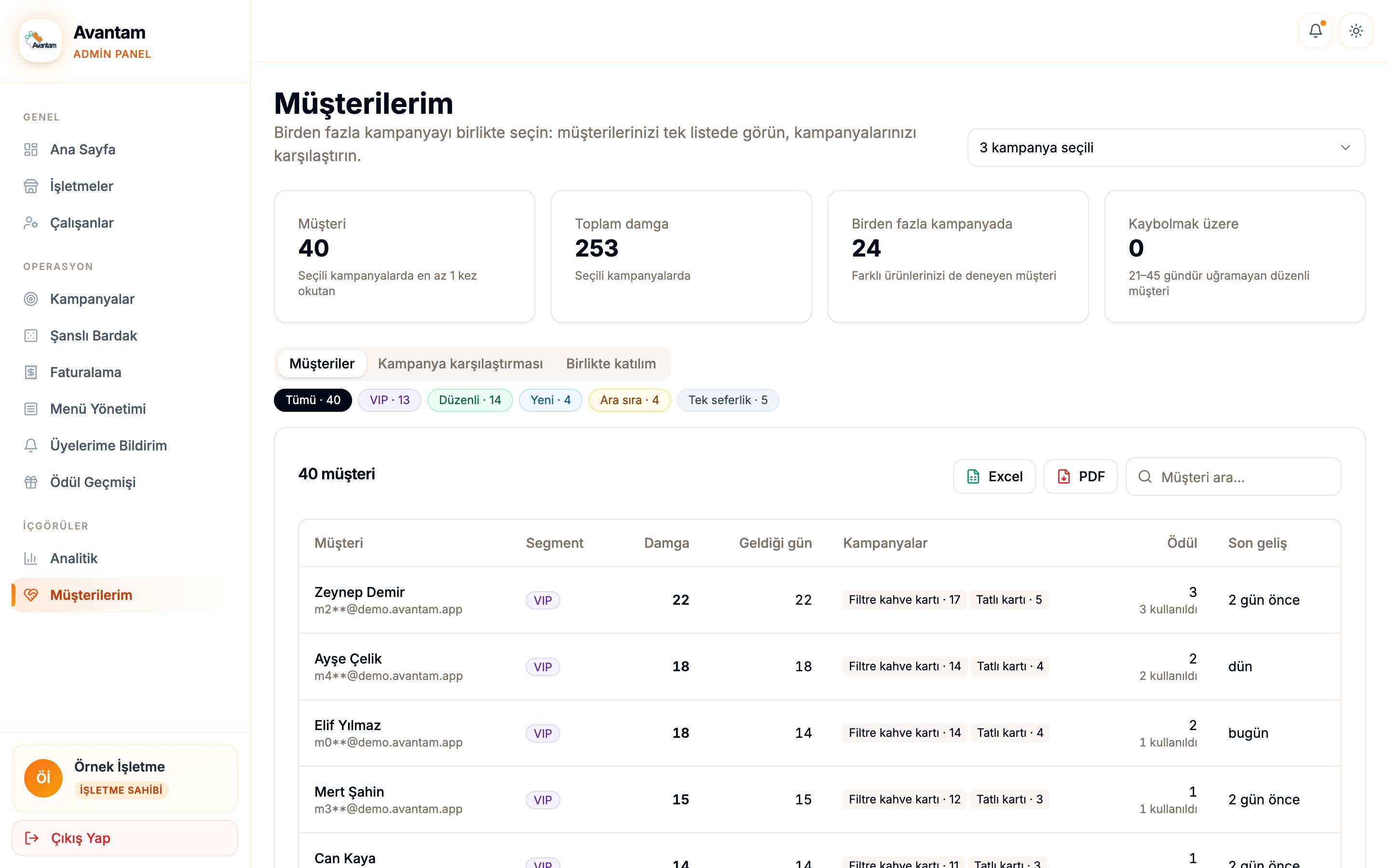Switch to Kampanya karşılaştırması tab
Image resolution: width=1389 pixels, height=868 pixels.
tap(460, 364)
